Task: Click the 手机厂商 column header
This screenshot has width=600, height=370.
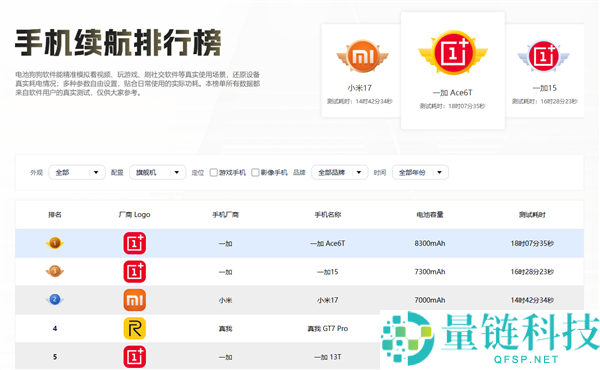Action: click(x=225, y=215)
